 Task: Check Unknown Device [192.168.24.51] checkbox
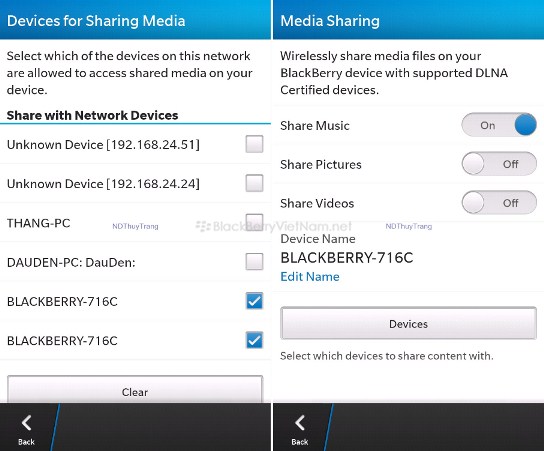[254, 144]
